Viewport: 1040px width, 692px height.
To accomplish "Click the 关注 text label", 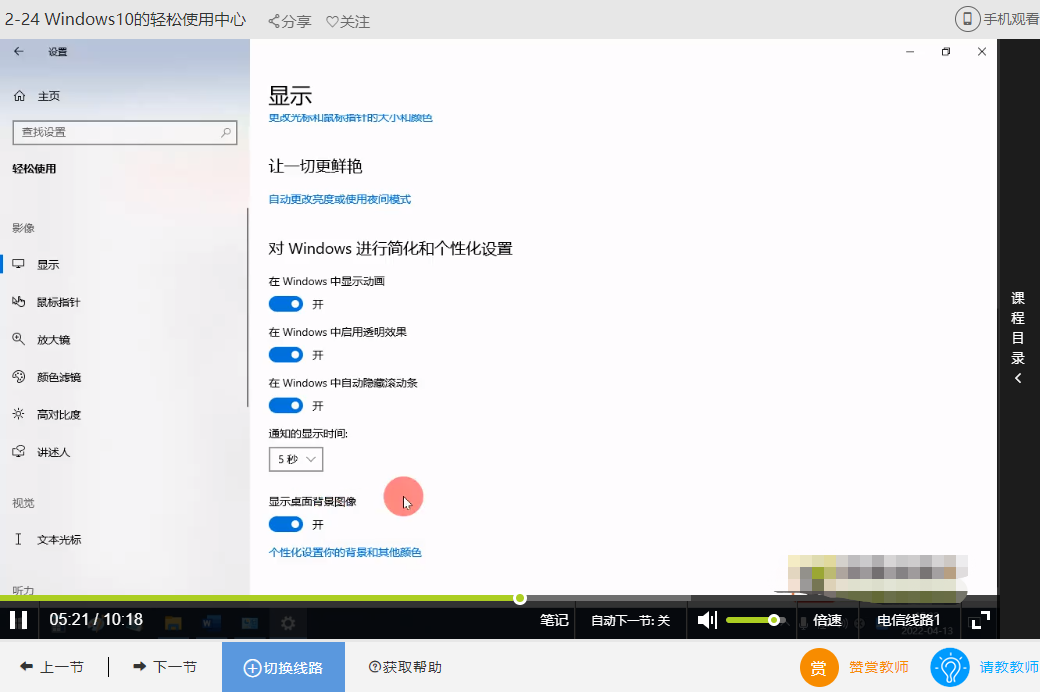I will (355, 22).
